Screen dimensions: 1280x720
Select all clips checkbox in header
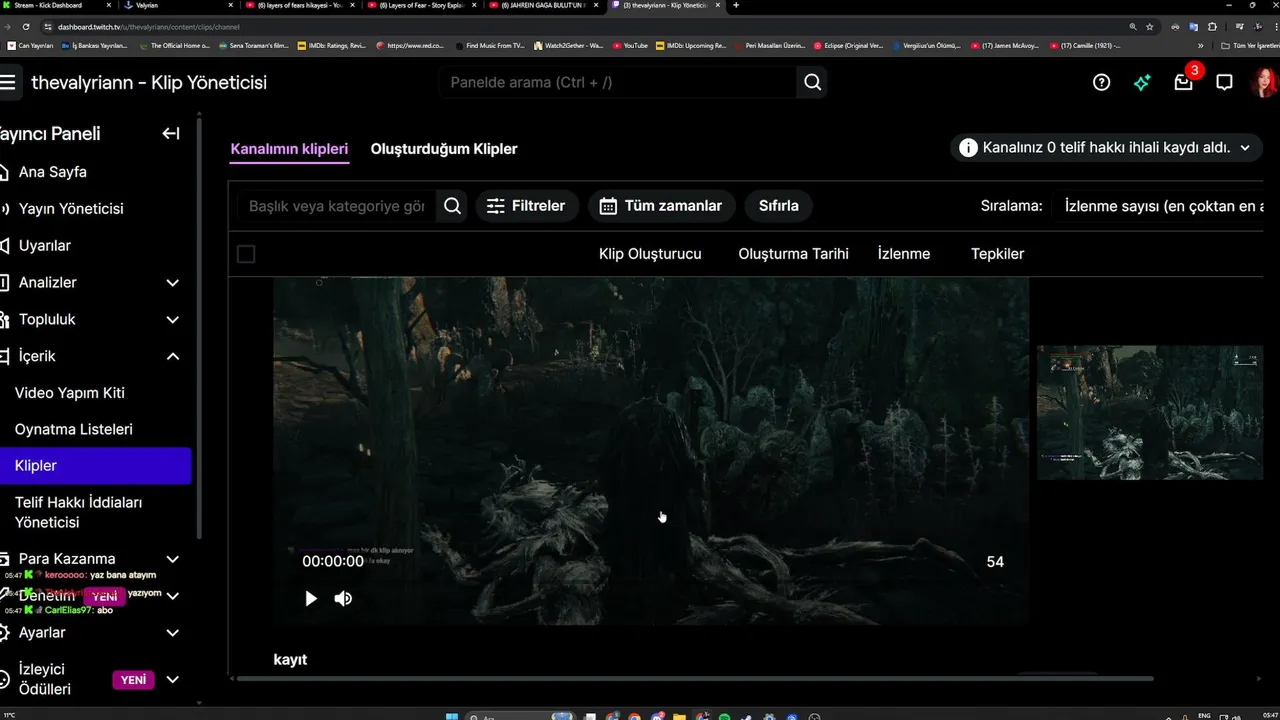click(x=246, y=254)
